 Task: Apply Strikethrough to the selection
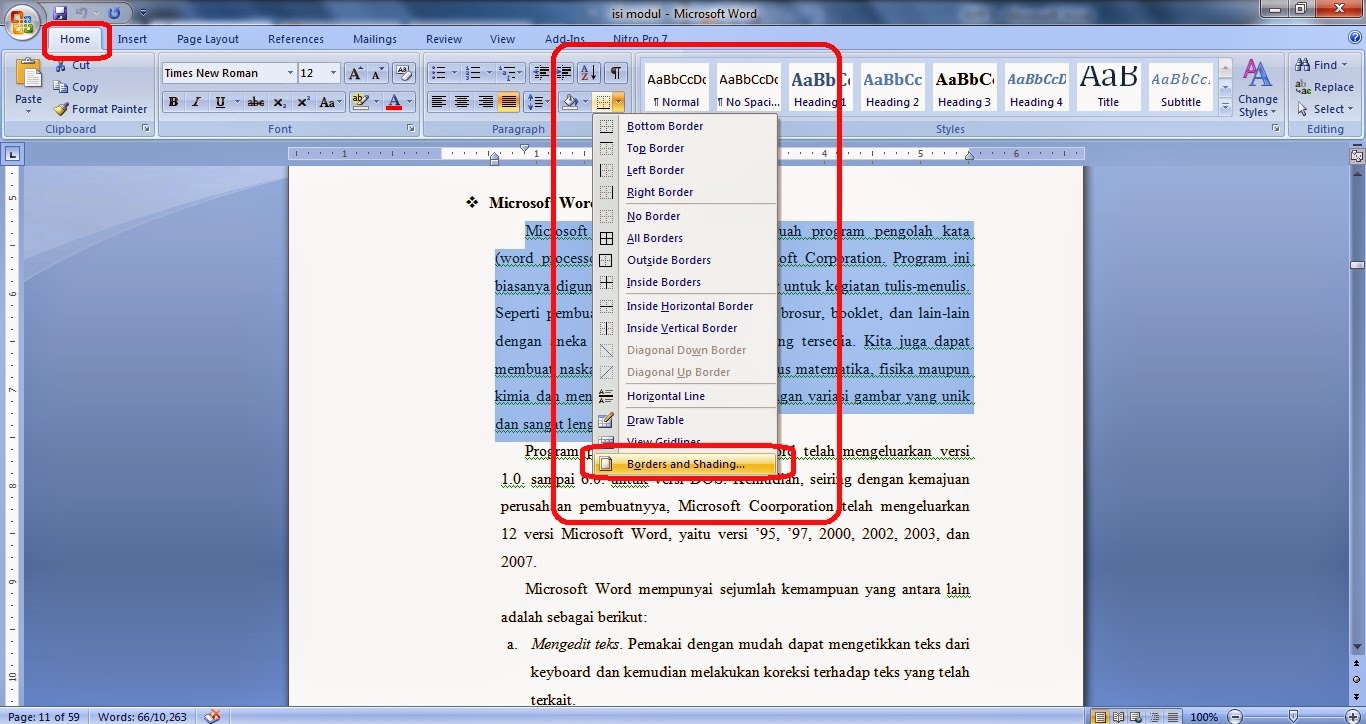258,101
